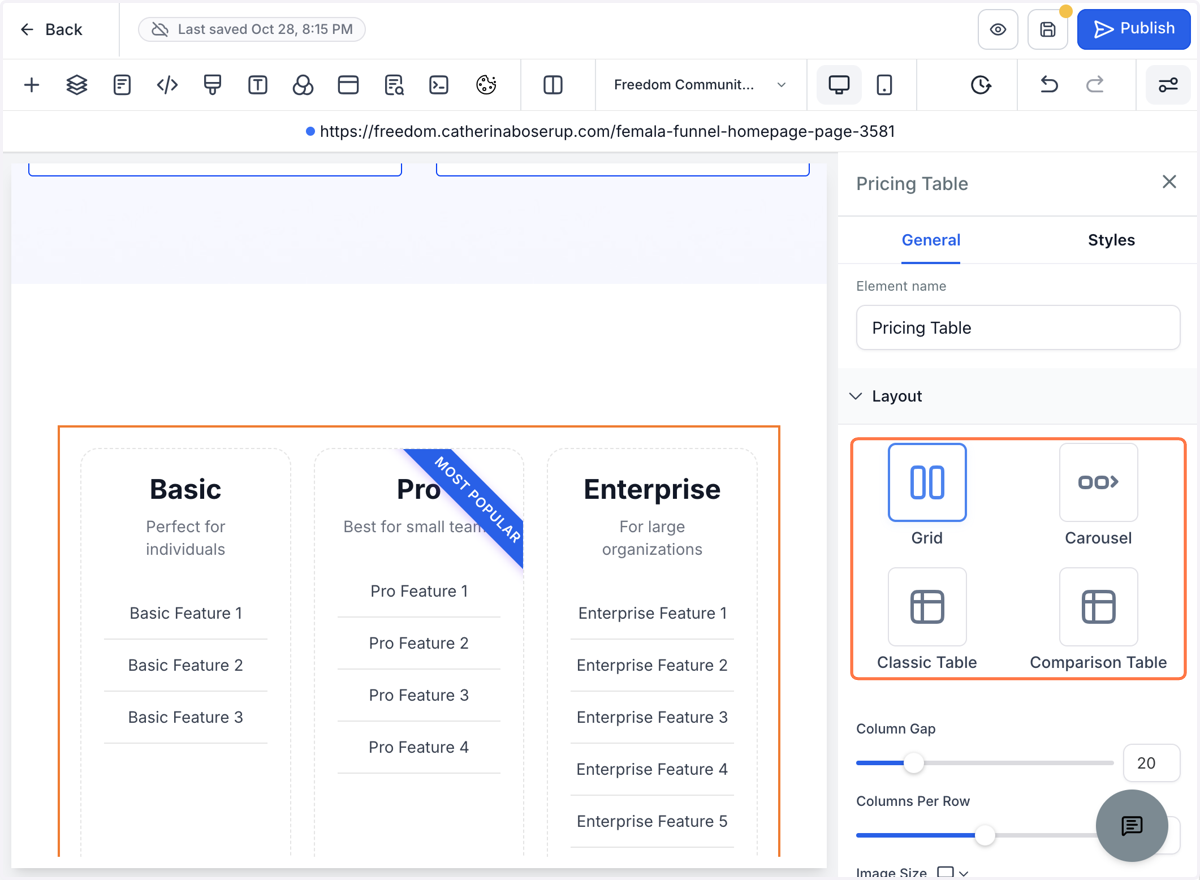The image size is (1200, 880).
Task: Switch to mobile preview mode
Action: pos(884,85)
